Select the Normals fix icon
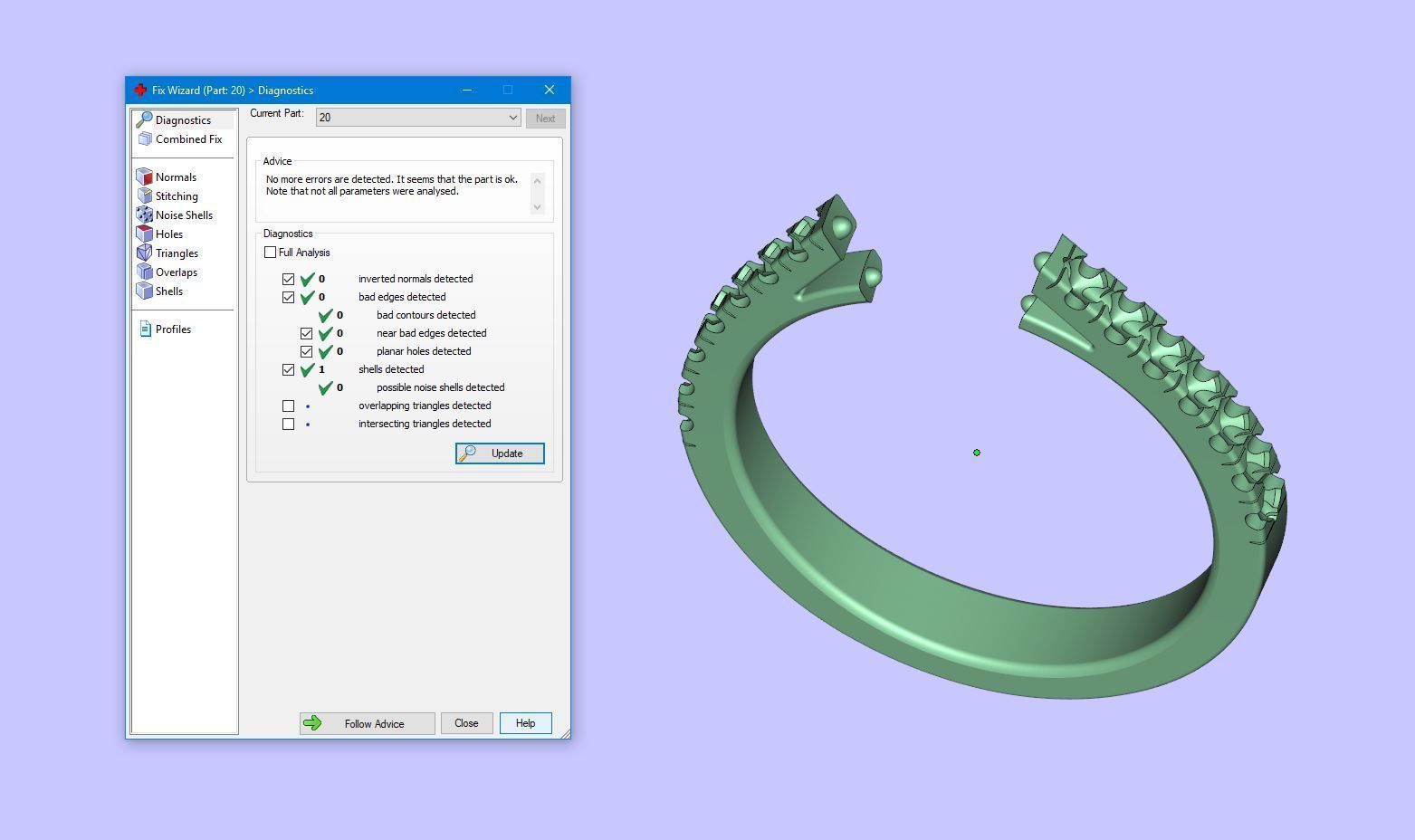Viewport: 1415px width, 840px height. [144, 177]
